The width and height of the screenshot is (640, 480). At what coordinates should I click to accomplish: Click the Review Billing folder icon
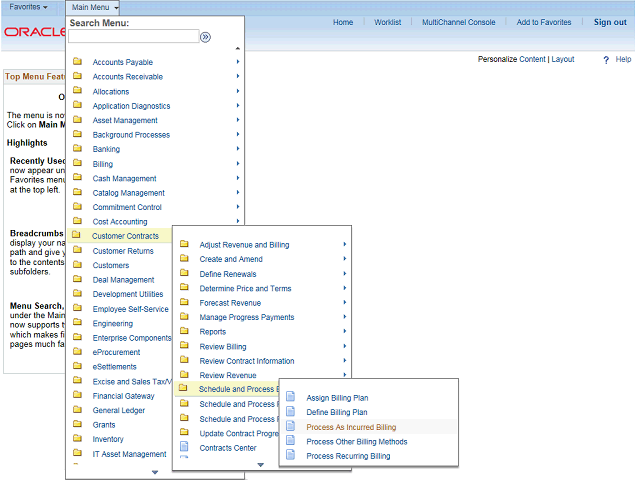[183, 346]
